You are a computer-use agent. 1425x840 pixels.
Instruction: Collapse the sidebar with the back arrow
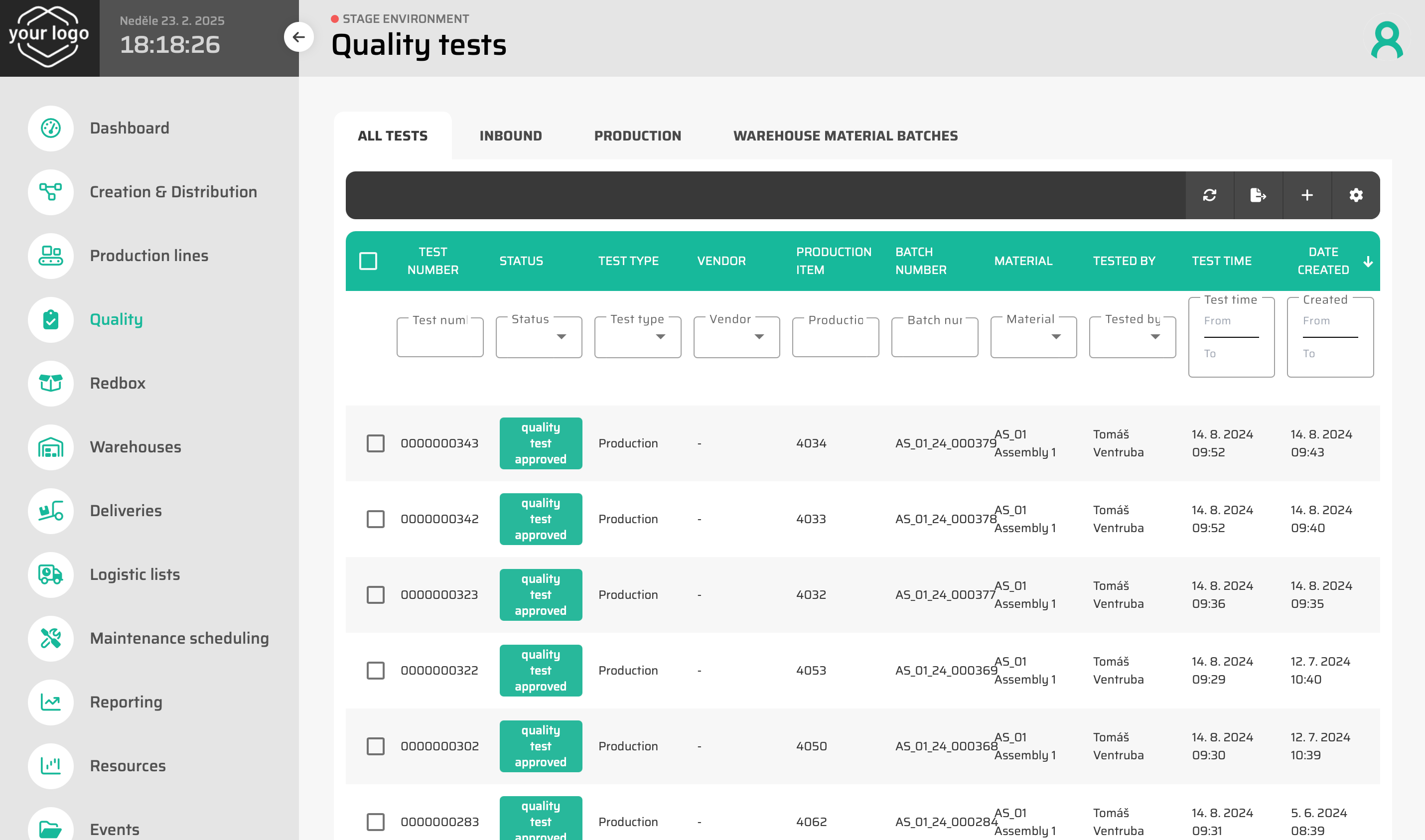298,37
